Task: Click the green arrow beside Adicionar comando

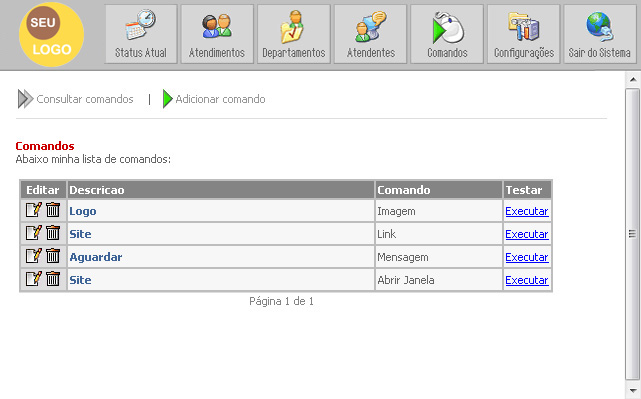Action: 168,99
